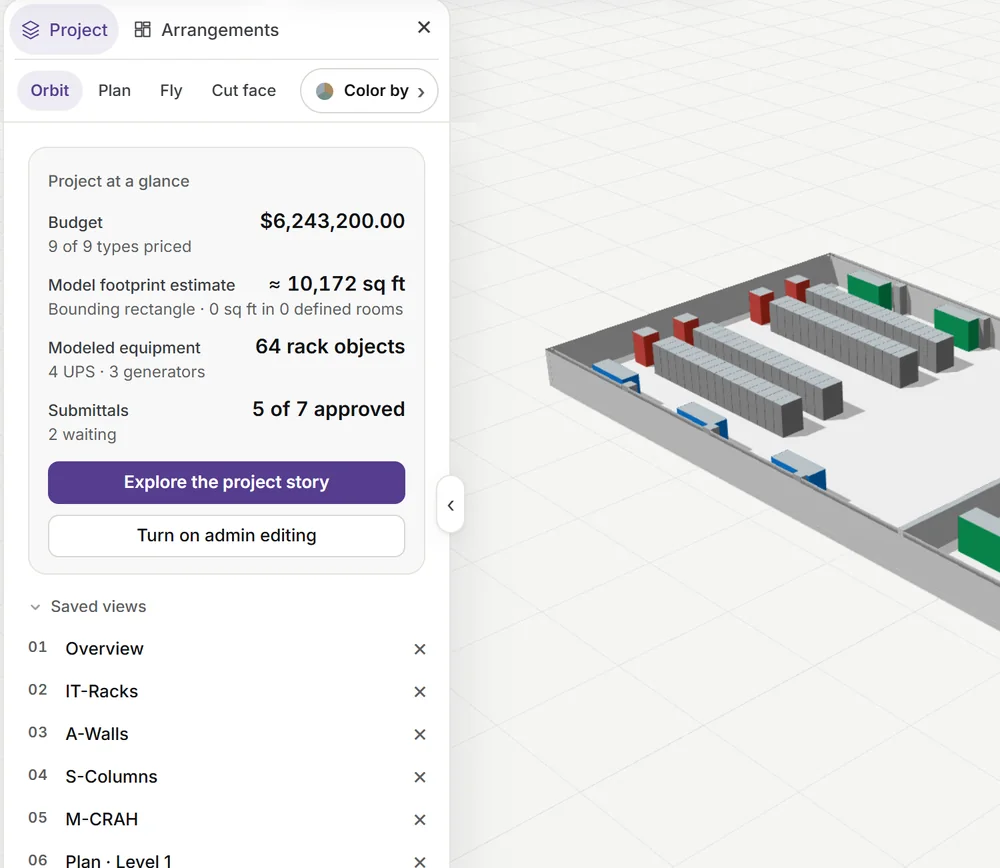Click the '≈ 10,172 sq ft' footprint value
The width and height of the screenshot is (1000, 868).
click(x=337, y=284)
